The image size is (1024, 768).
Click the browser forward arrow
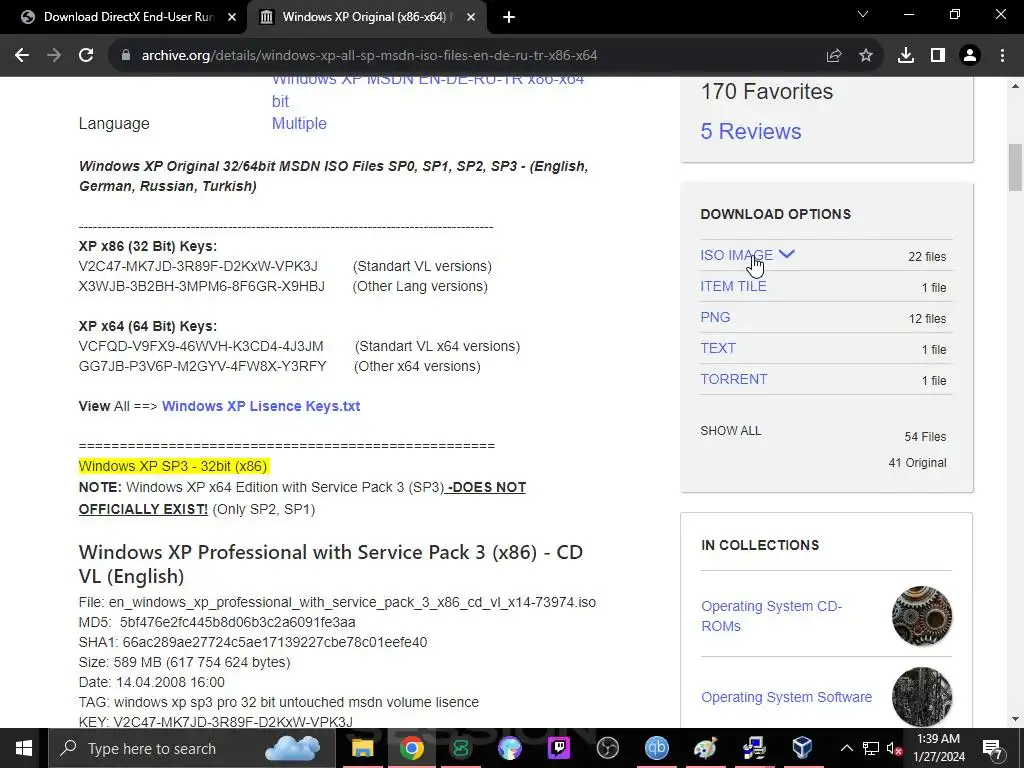(54, 56)
